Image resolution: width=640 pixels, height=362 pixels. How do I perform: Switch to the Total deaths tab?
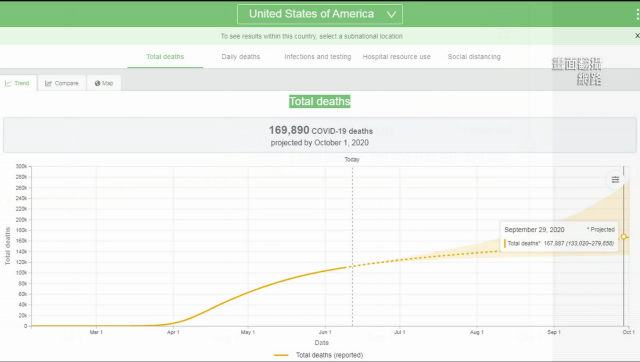coord(165,57)
